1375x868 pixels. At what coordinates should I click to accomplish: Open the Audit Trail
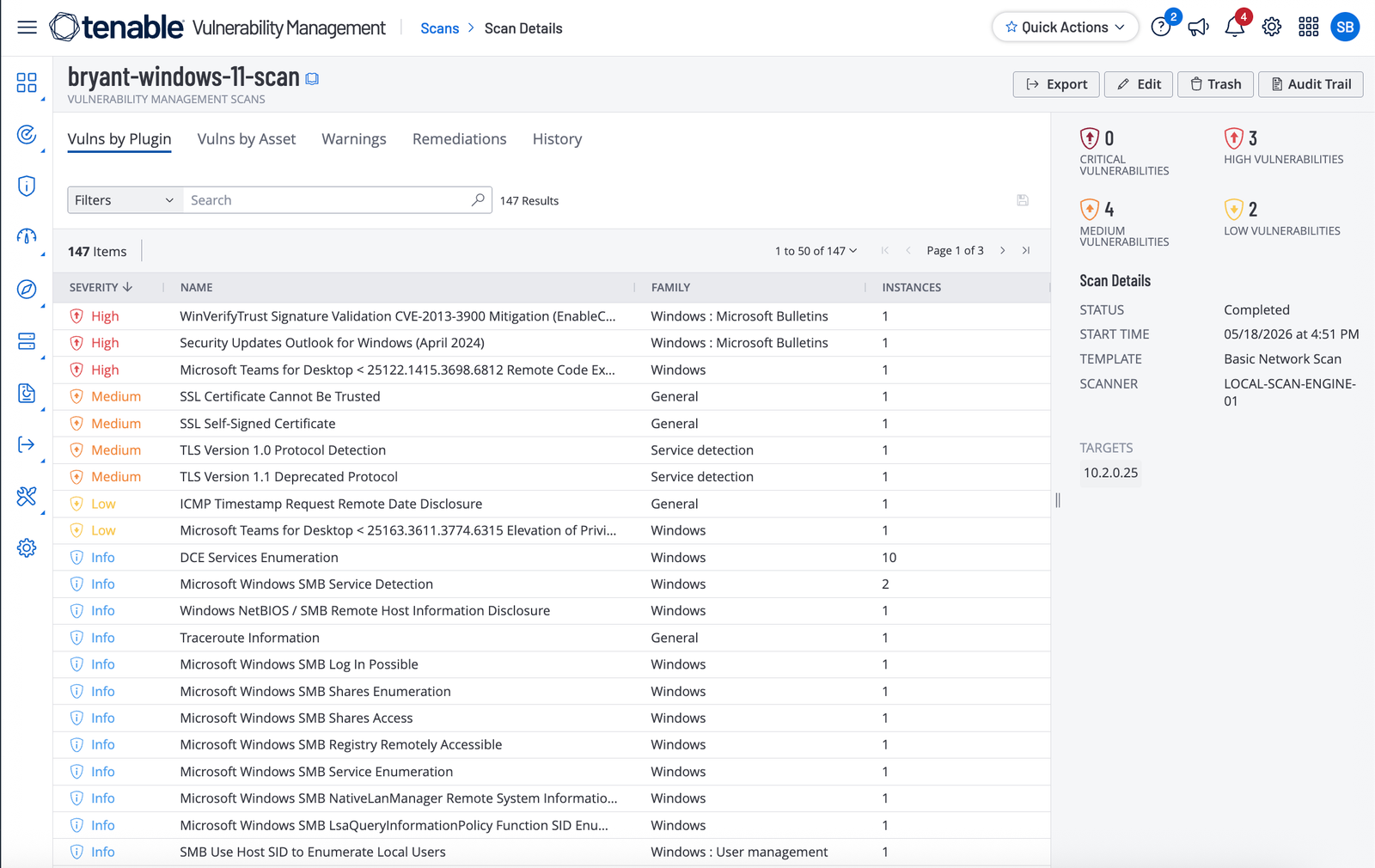click(1311, 84)
